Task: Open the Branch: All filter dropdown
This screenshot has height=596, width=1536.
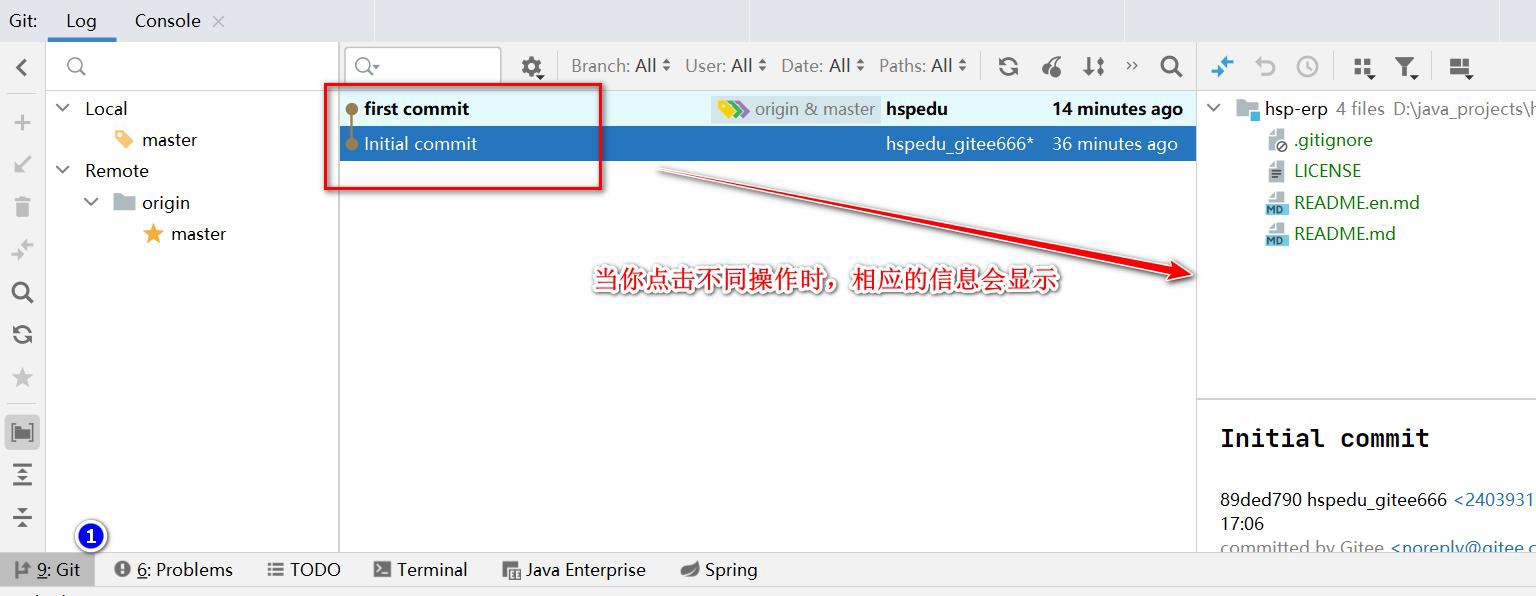Action: (x=621, y=66)
